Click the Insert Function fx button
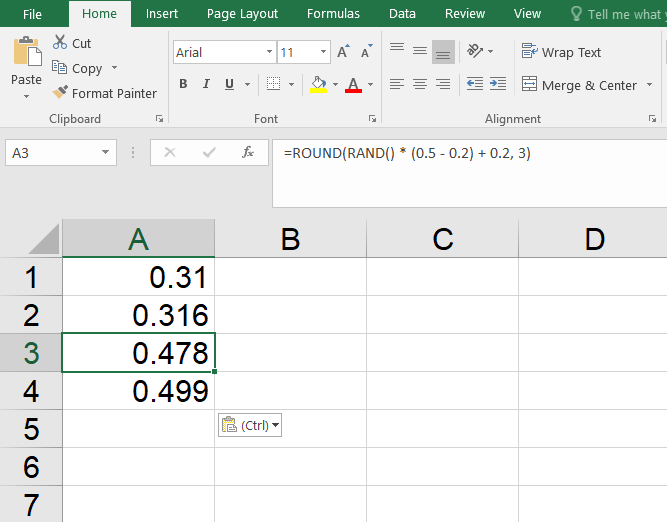This screenshot has width=667, height=522. 248,152
